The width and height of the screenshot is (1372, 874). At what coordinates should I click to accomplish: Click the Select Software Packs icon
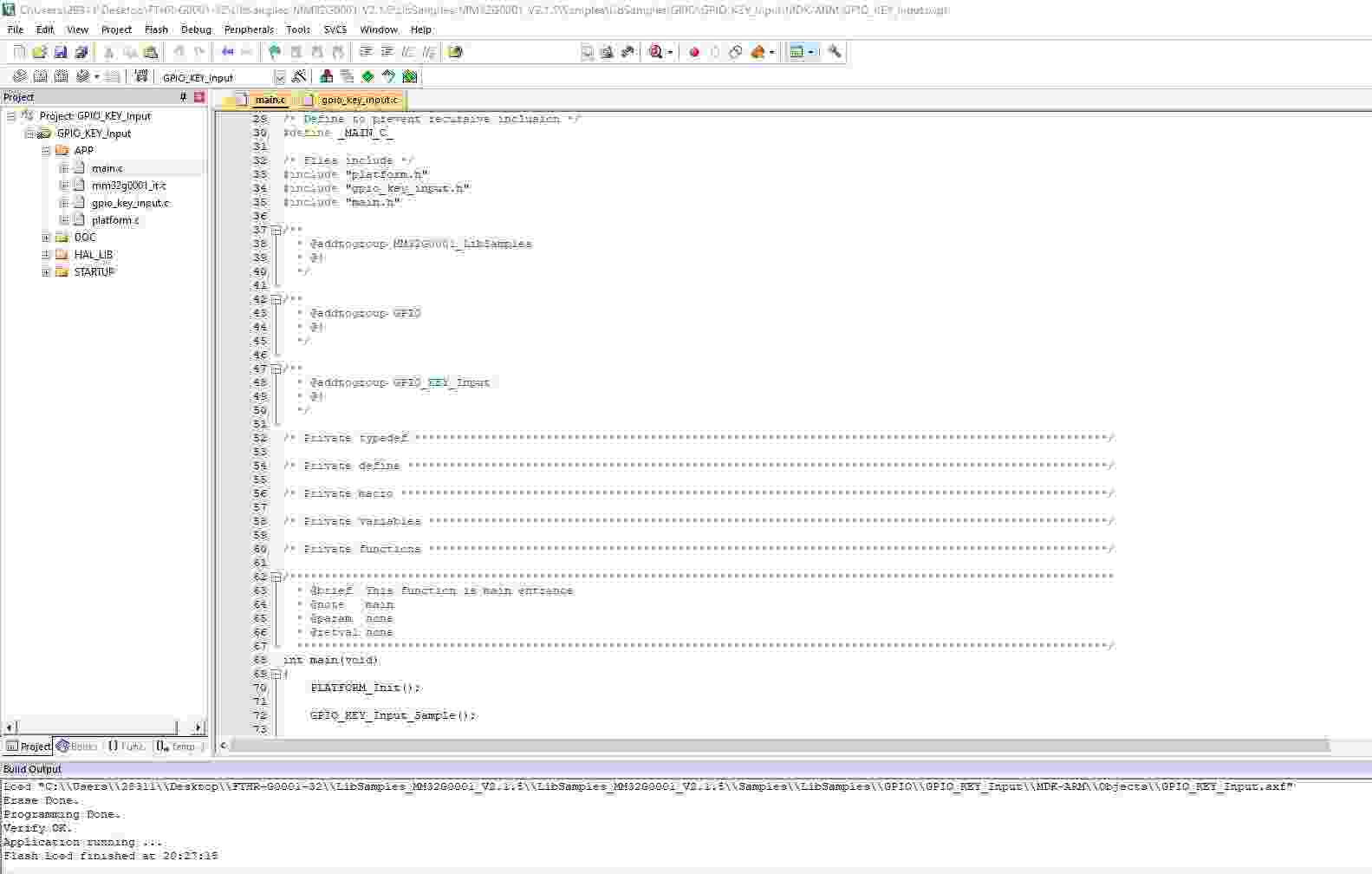click(x=388, y=76)
